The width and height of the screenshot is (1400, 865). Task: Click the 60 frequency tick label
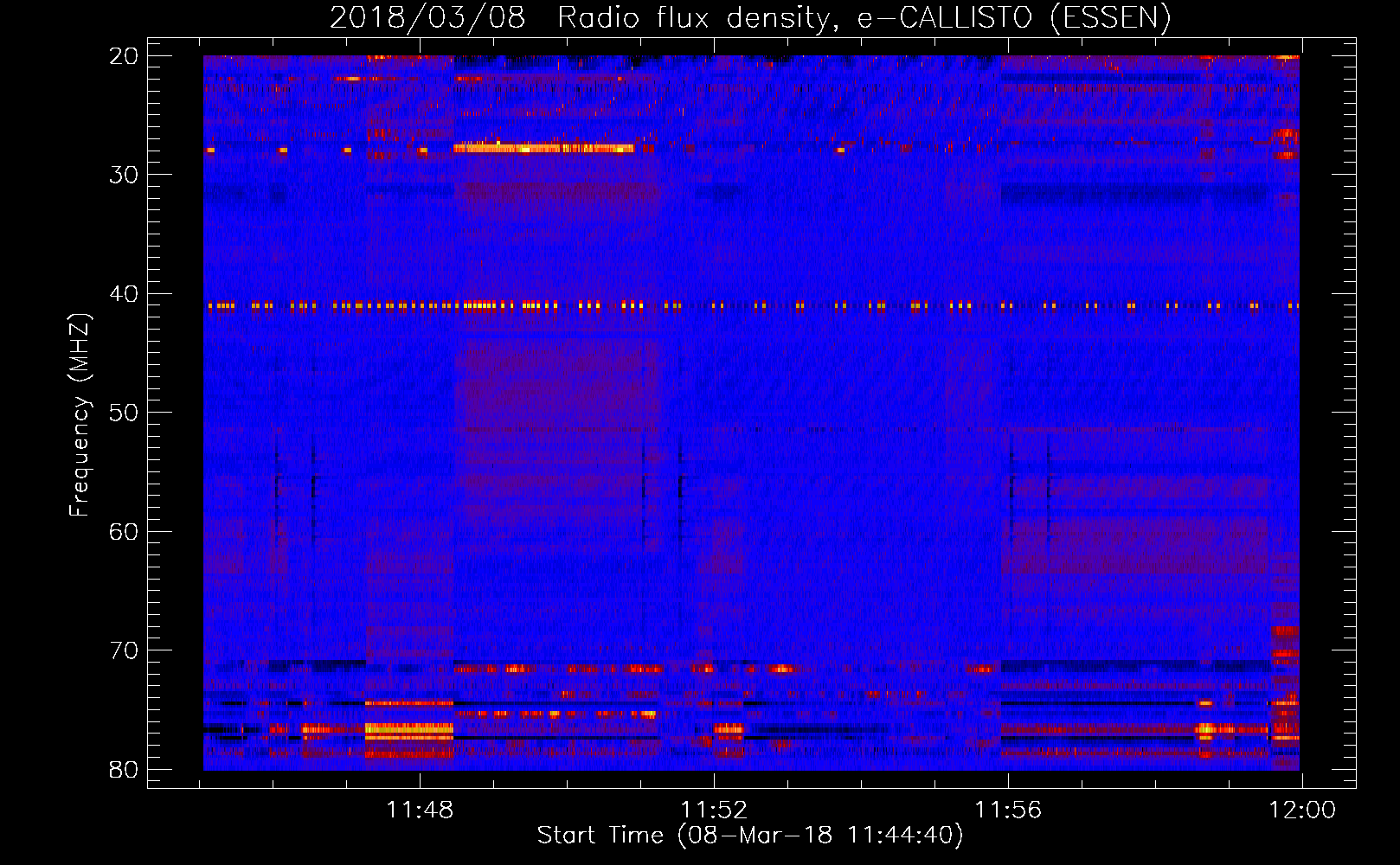tap(125, 531)
